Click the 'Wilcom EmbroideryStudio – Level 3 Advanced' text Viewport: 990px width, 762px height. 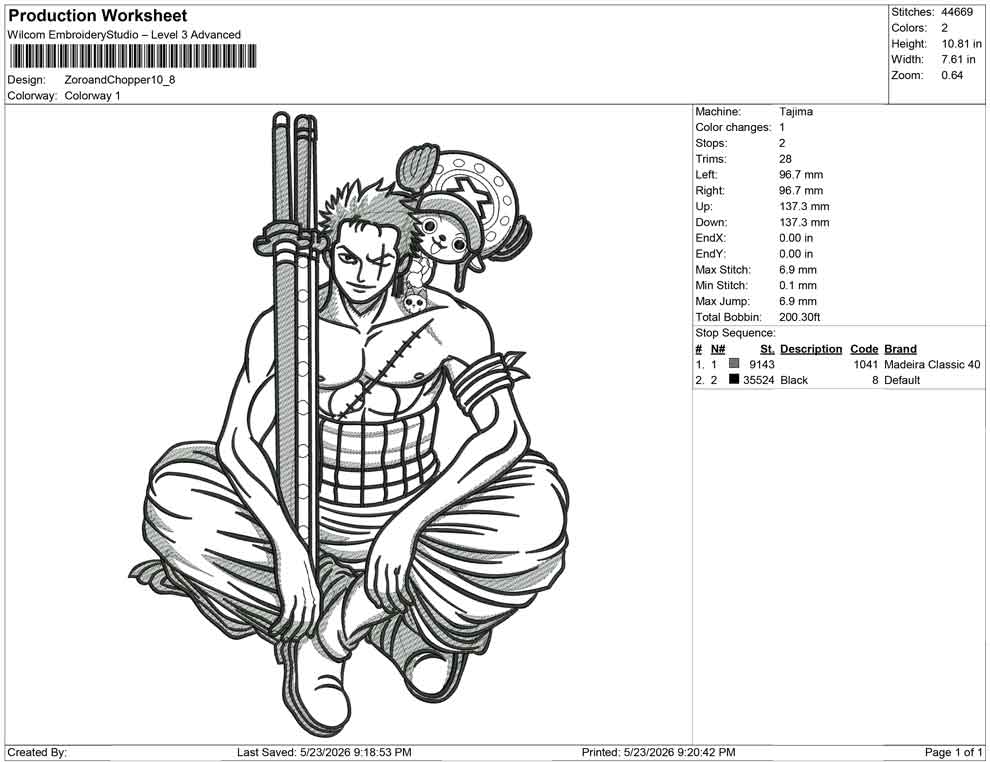[x=124, y=35]
